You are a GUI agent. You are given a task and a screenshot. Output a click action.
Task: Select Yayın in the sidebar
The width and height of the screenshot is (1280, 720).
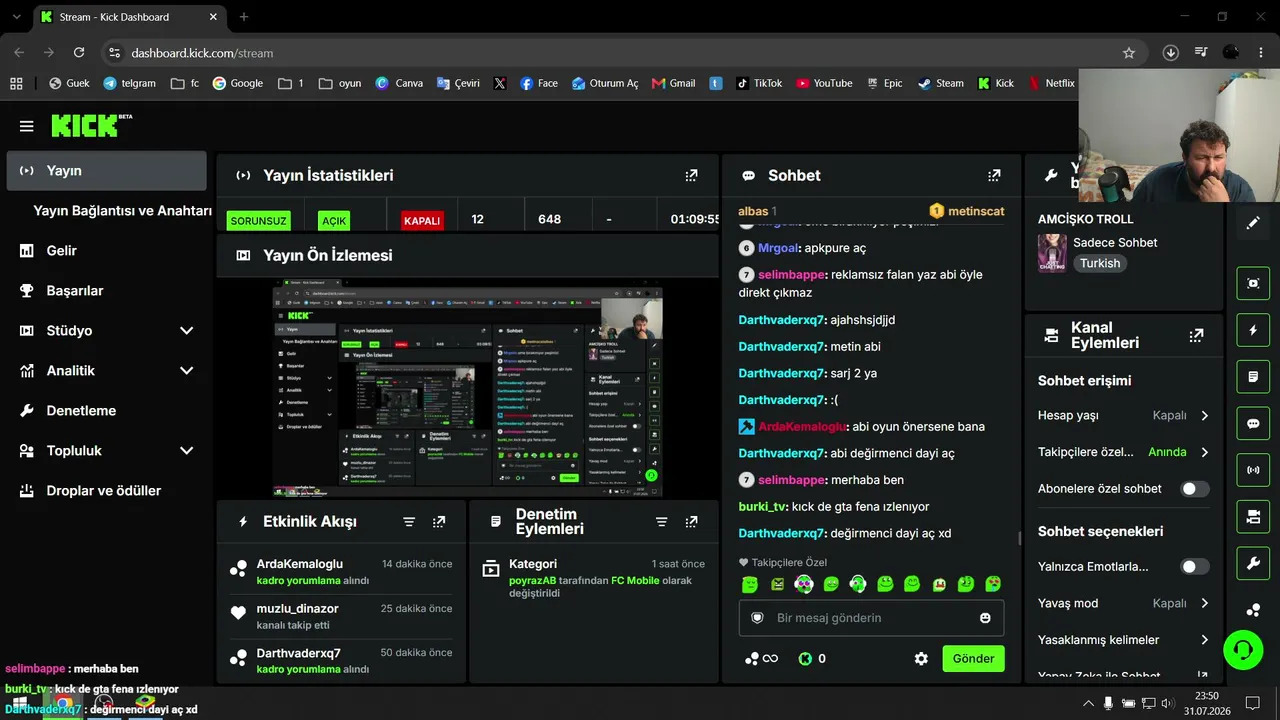click(106, 171)
